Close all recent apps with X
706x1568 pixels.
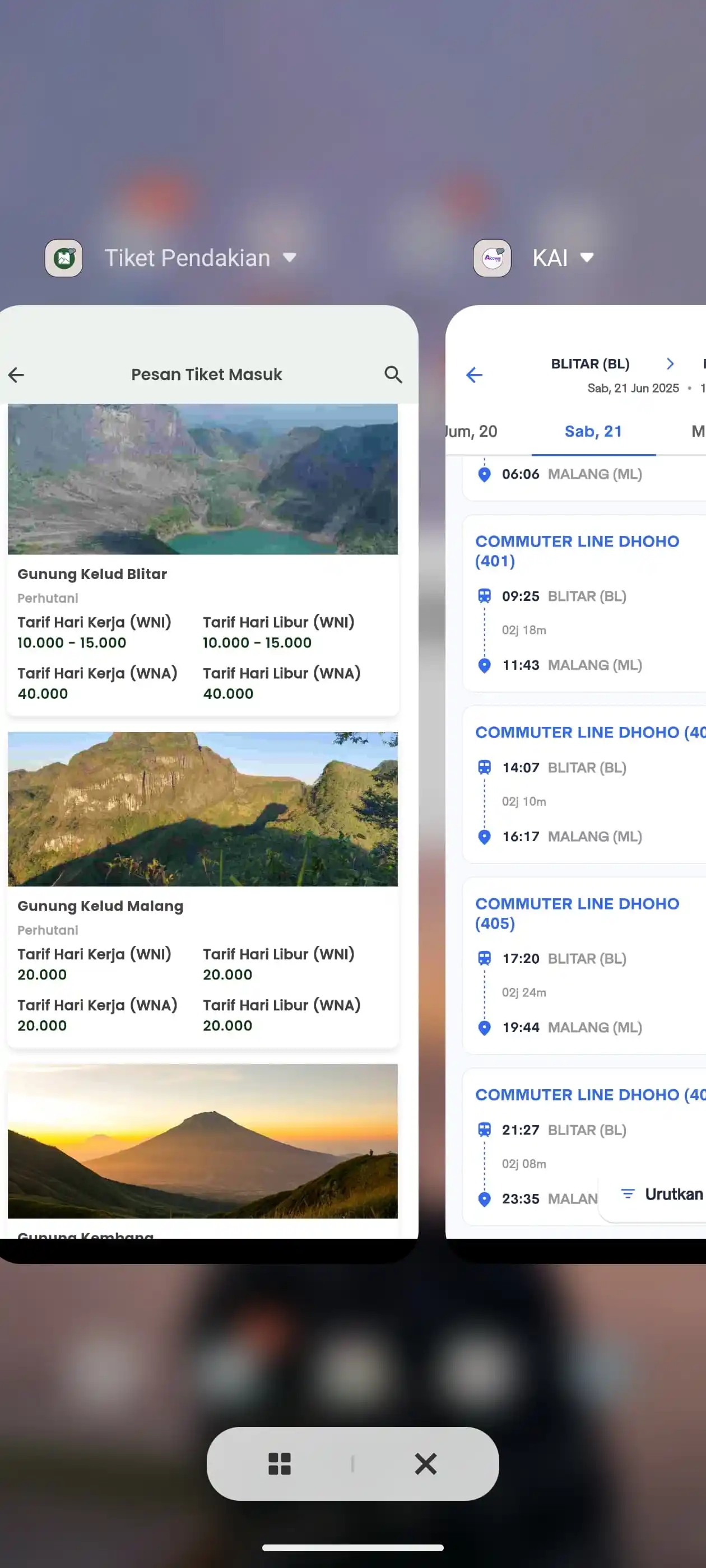click(x=426, y=1463)
